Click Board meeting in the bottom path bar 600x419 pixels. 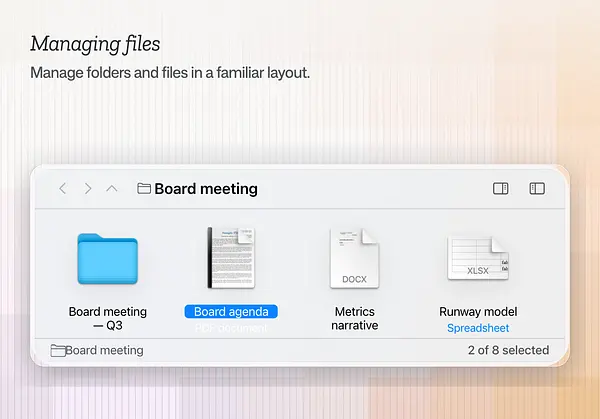(104, 350)
